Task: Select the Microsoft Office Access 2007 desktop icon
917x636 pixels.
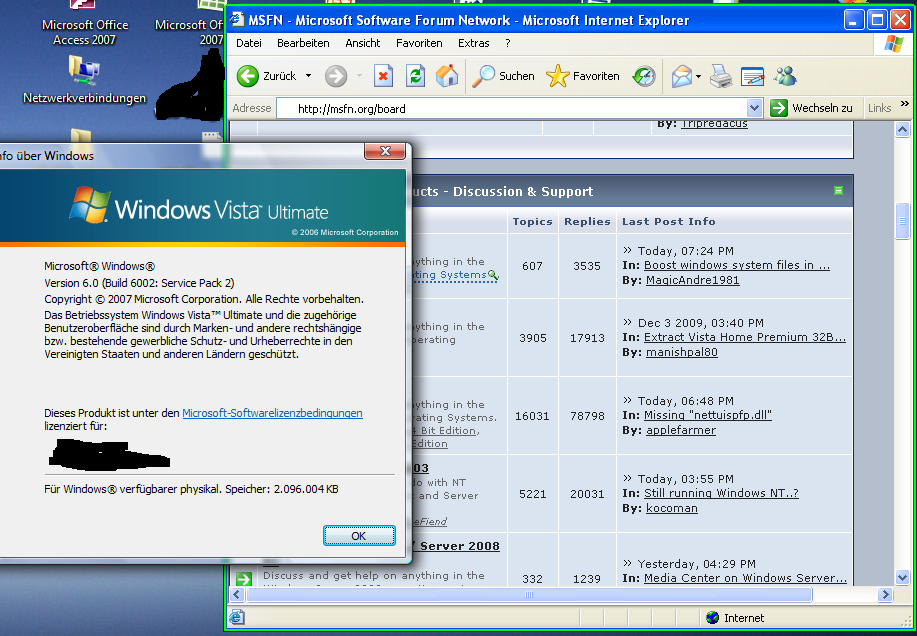Action: [84, 23]
